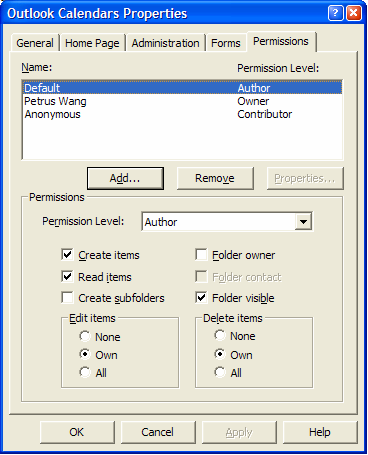This screenshot has width=368, height=455.
Task: Click the Add... button
Action: pyautogui.click(x=125, y=178)
